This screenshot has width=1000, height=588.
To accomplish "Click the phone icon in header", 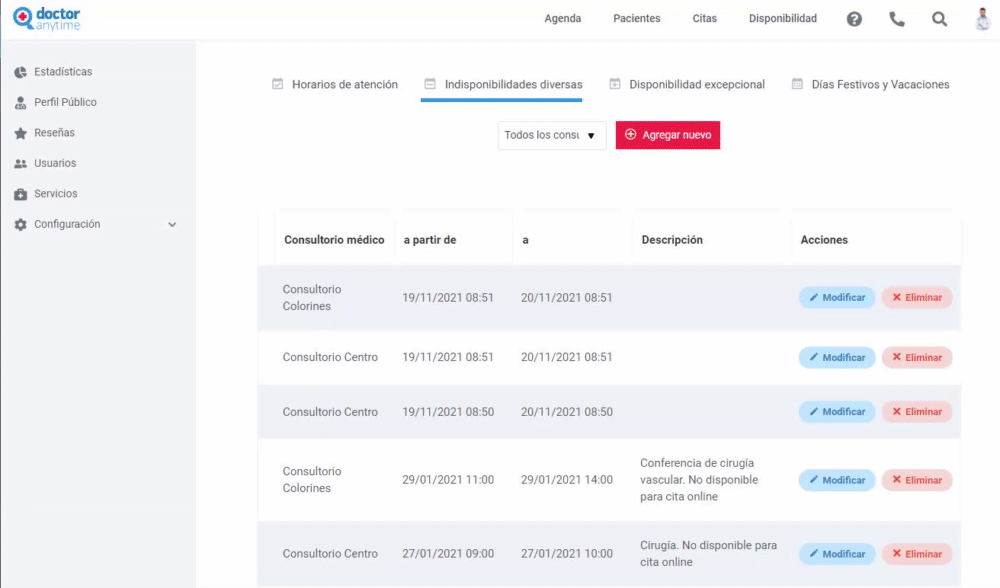I will [897, 19].
